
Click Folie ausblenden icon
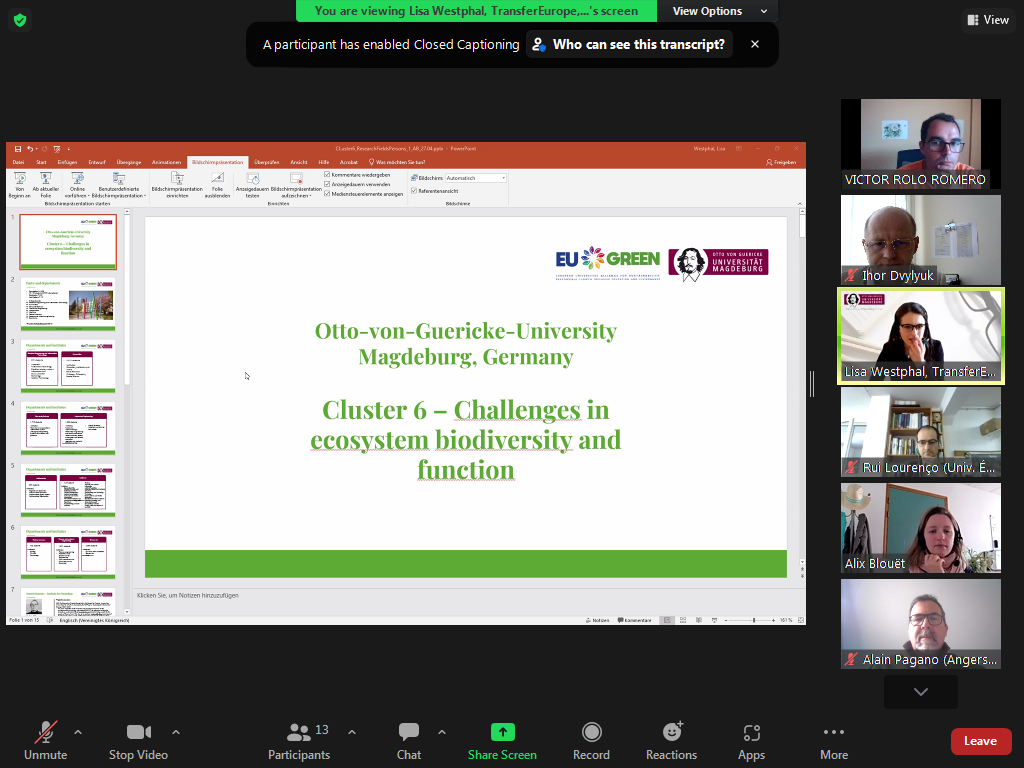pyautogui.click(x=217, y=179)
